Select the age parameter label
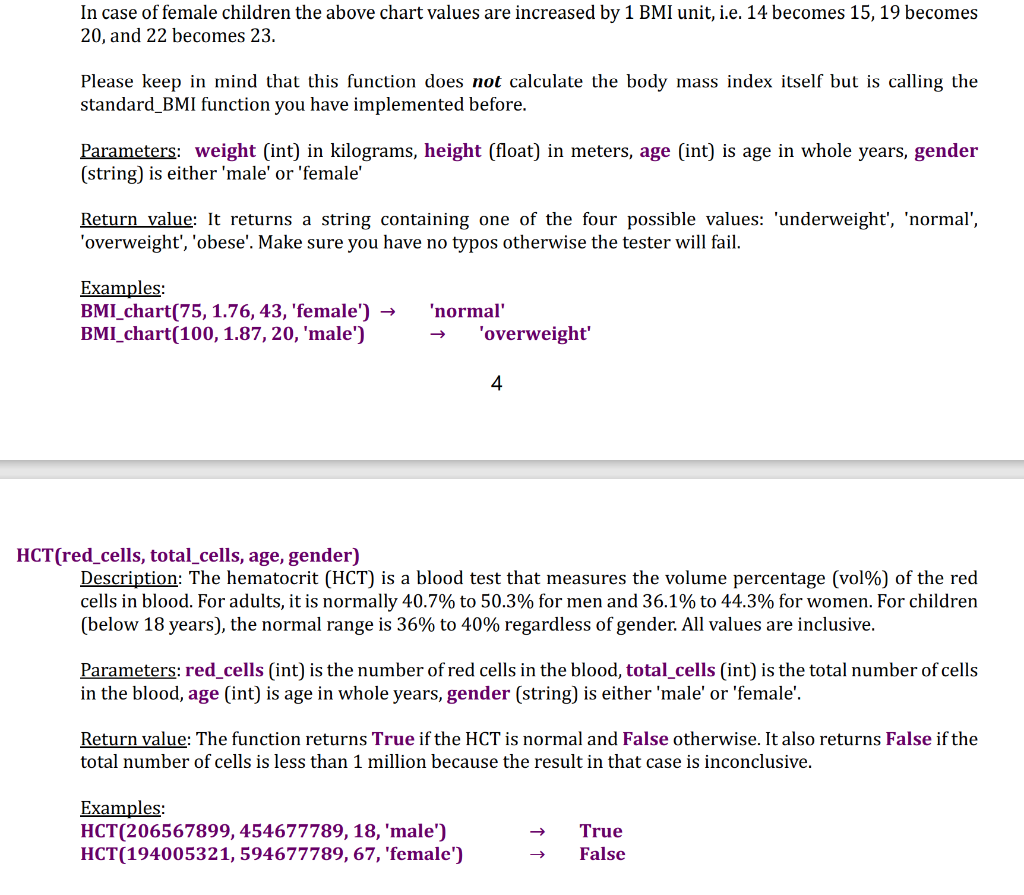The height and width of the screenshot is (895, 1024). tap(655, 151)
